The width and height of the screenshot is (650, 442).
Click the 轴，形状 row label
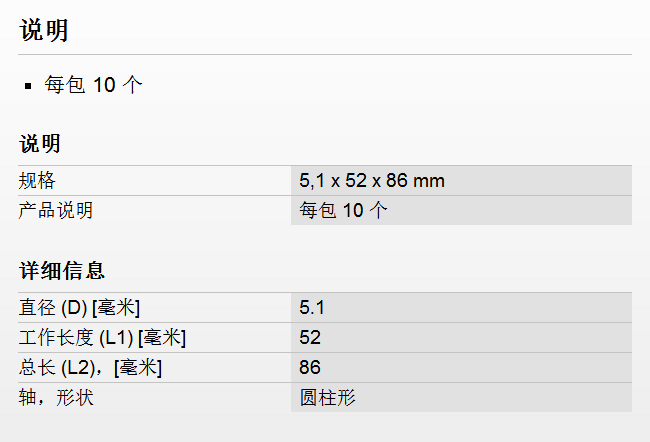coord(56,397)
